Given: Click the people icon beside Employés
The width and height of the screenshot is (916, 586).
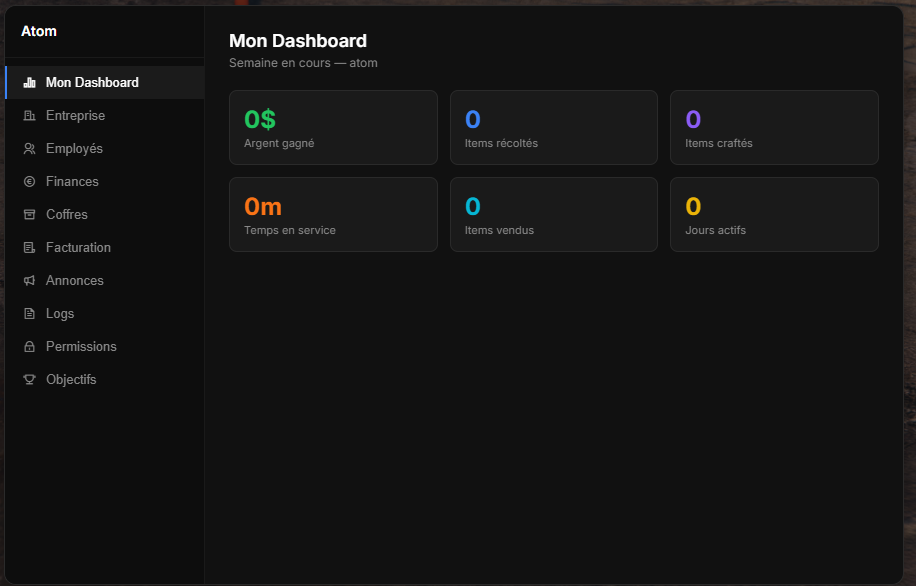Looking at the screenshot, I should (x=29, y=149).
